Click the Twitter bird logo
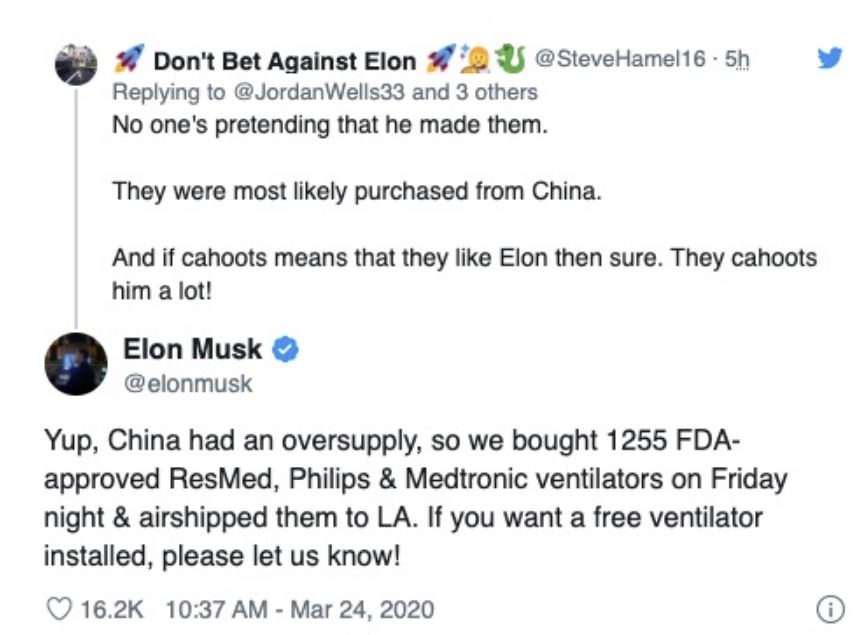 pyautogui.click(x=829, y=59)
